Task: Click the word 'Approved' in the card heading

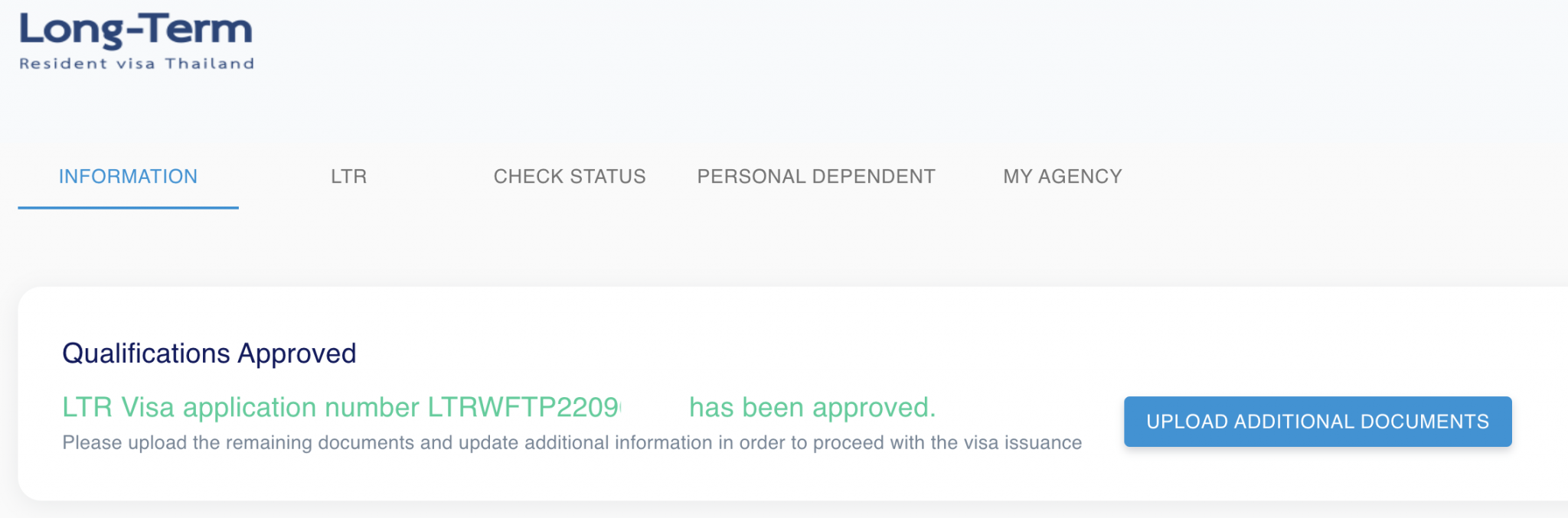Action: click(296, 353)
